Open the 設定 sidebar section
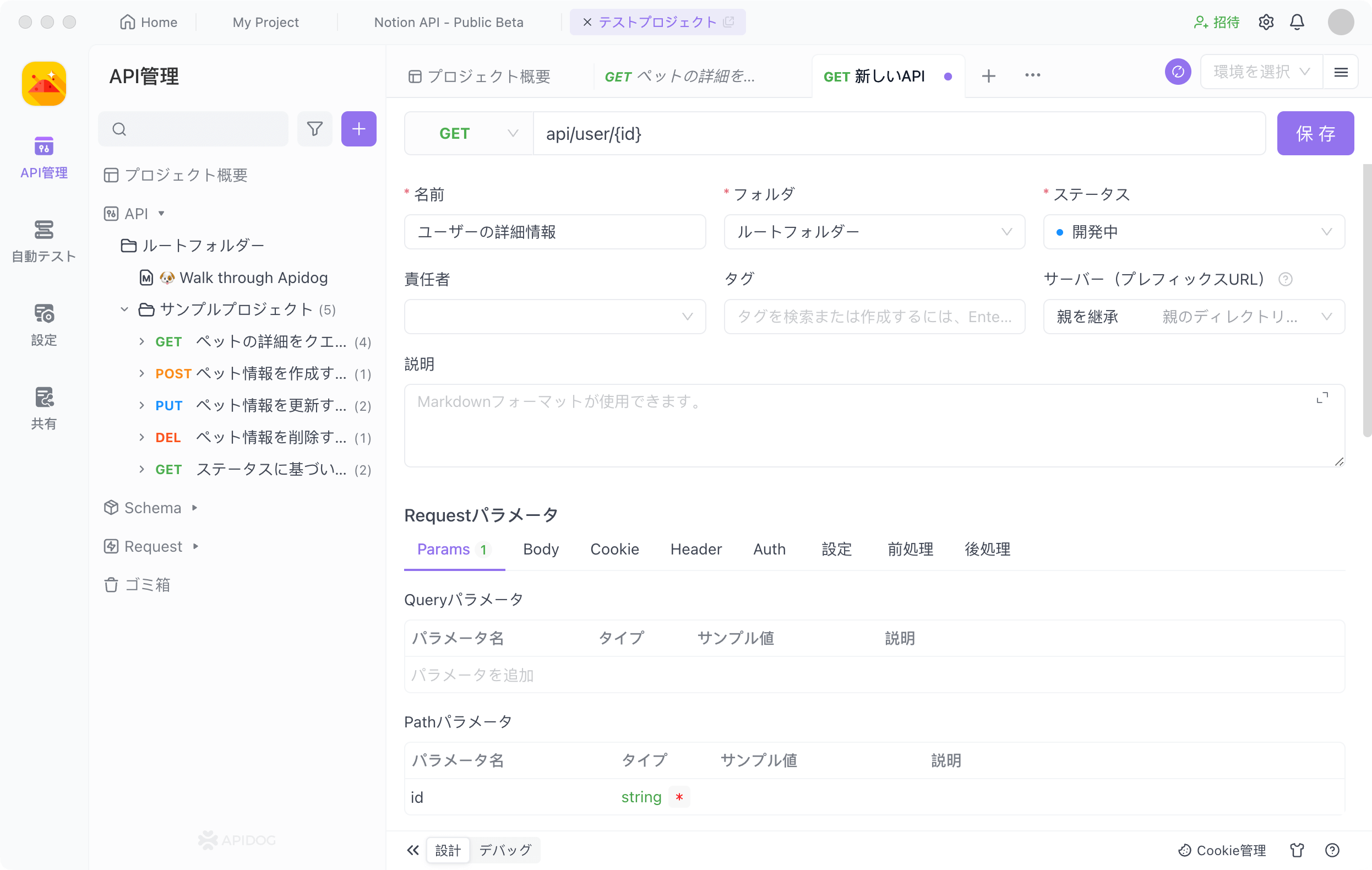Screen dimensions: 1372x870 (44, 325)
